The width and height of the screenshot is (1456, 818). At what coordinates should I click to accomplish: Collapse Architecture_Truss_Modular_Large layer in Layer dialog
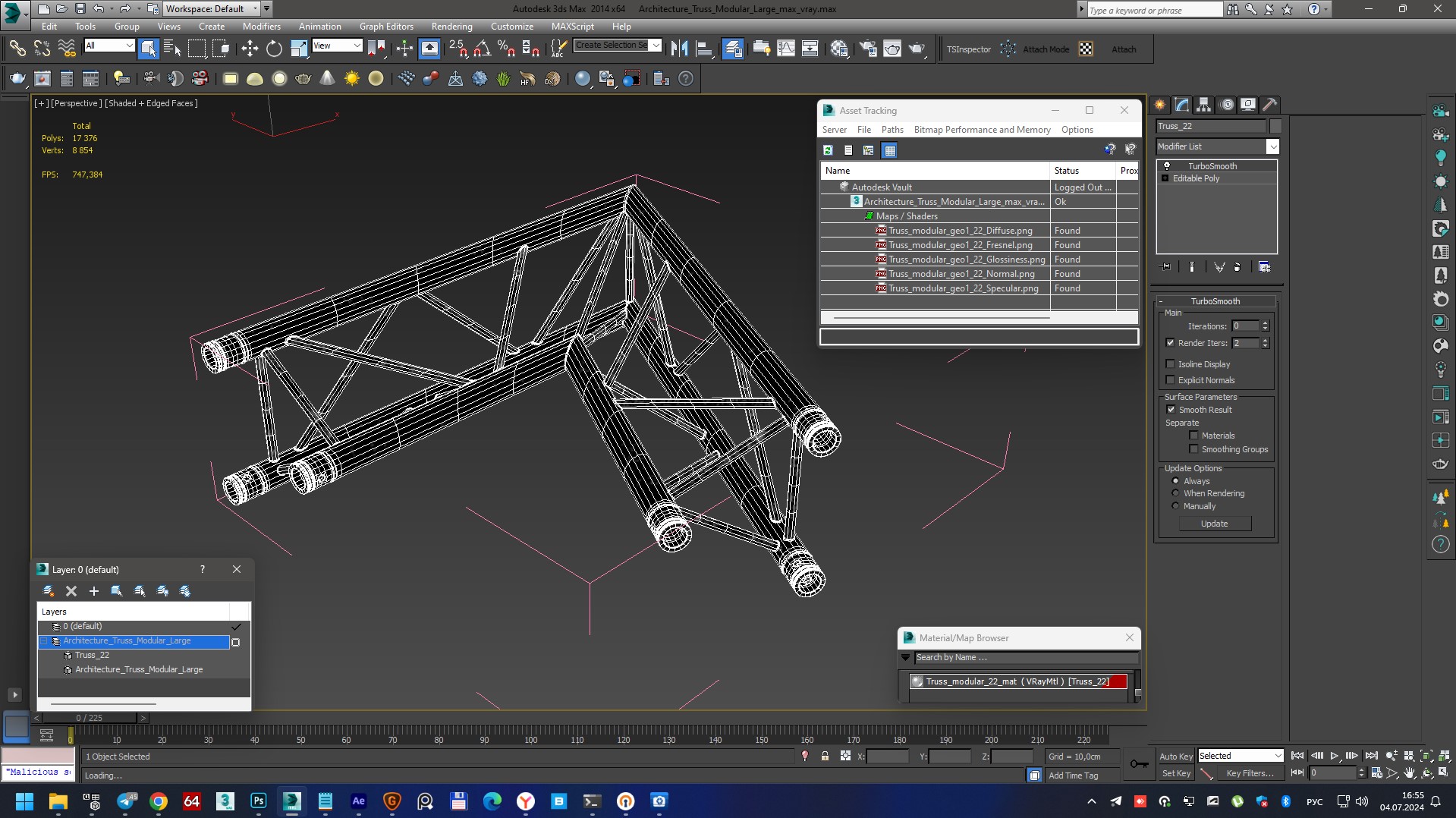pyautogui.click(x=44, y=641)
